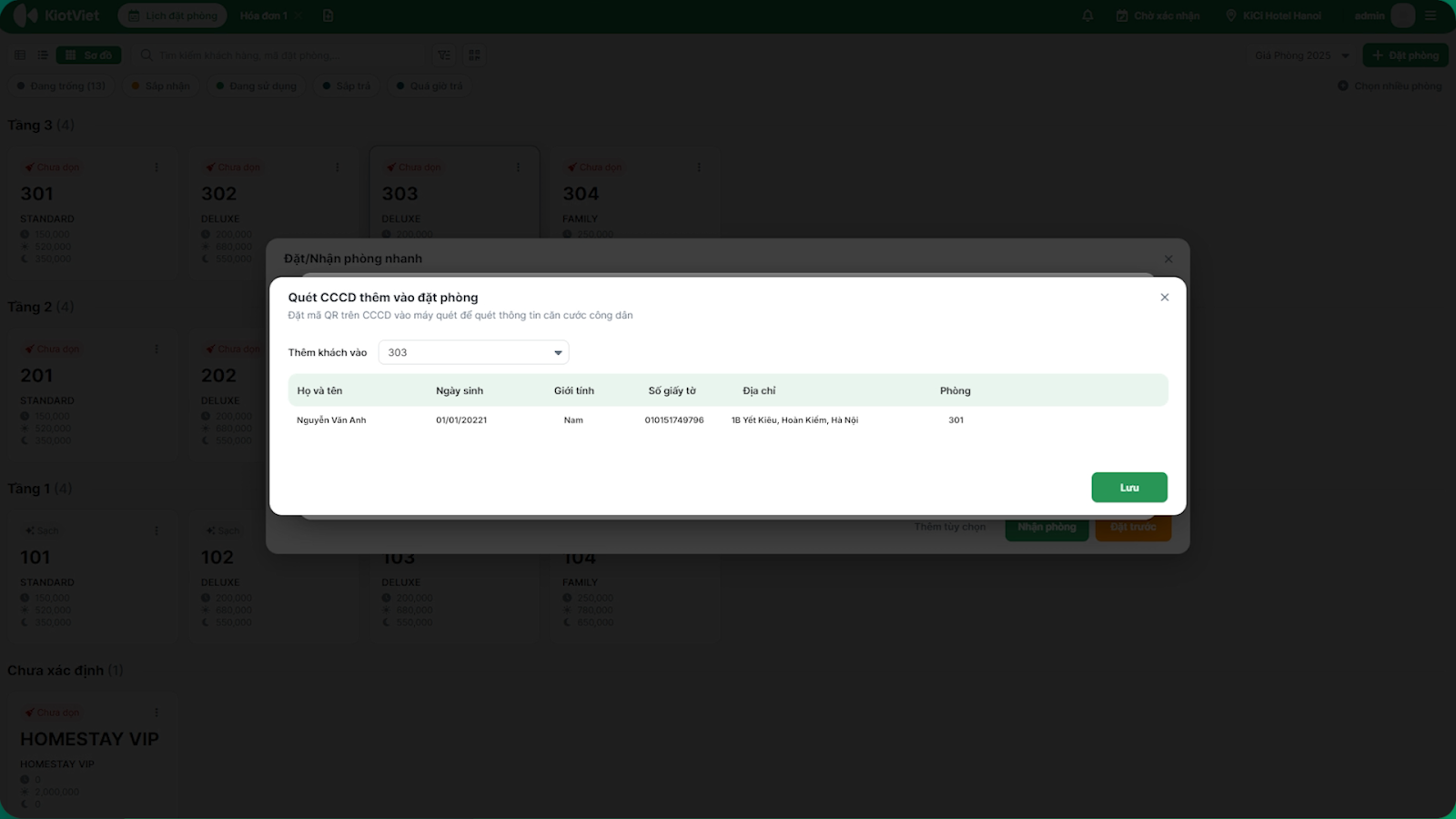Click the Tầng 3 (4) floor heading
1456x819 pixels.
pyautogui.click(x=41, y=126)
